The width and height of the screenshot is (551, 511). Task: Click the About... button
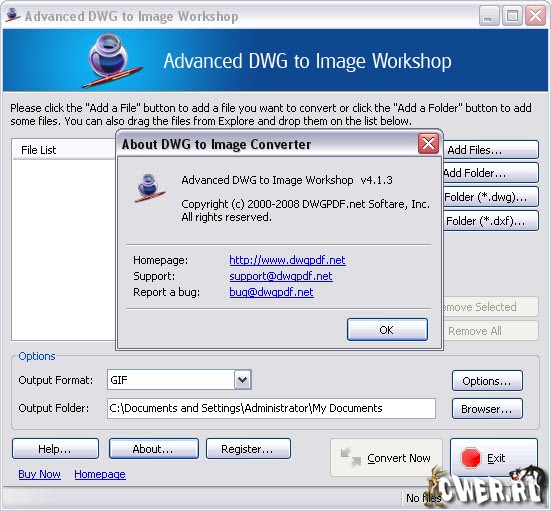(154, 449)
